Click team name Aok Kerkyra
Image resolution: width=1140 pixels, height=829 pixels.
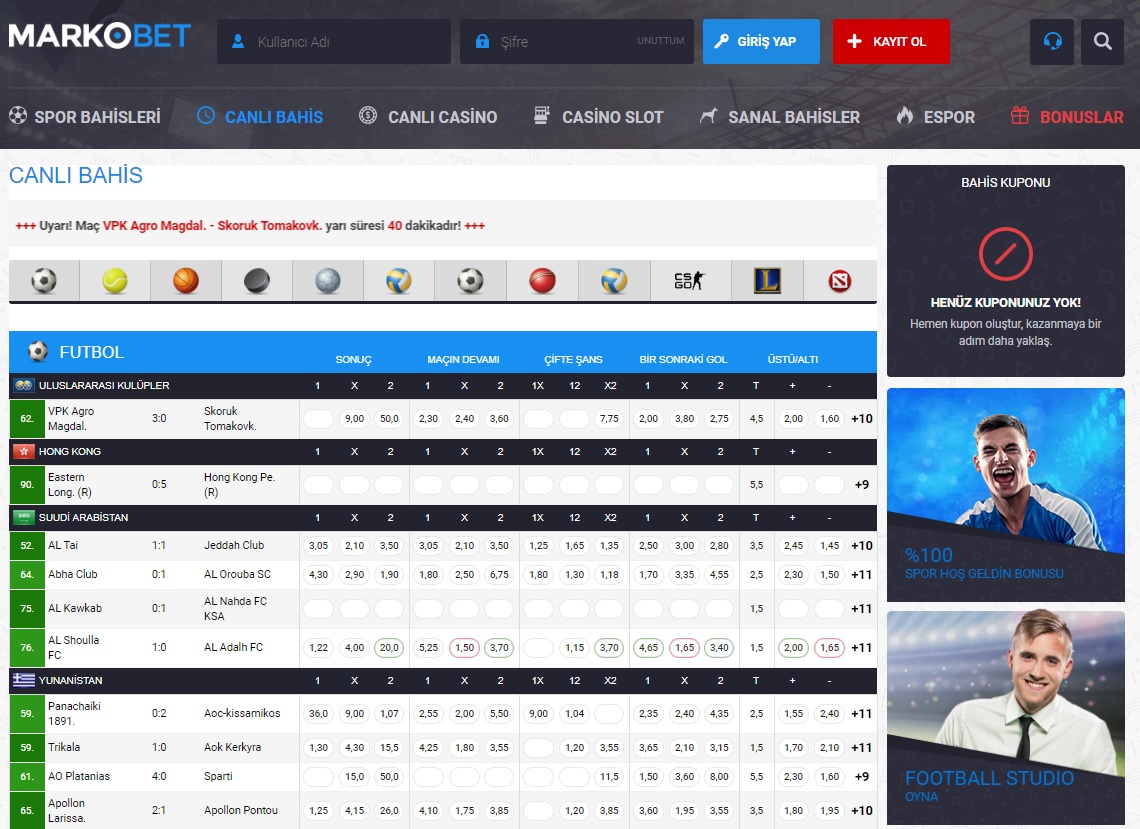(233, 748)
